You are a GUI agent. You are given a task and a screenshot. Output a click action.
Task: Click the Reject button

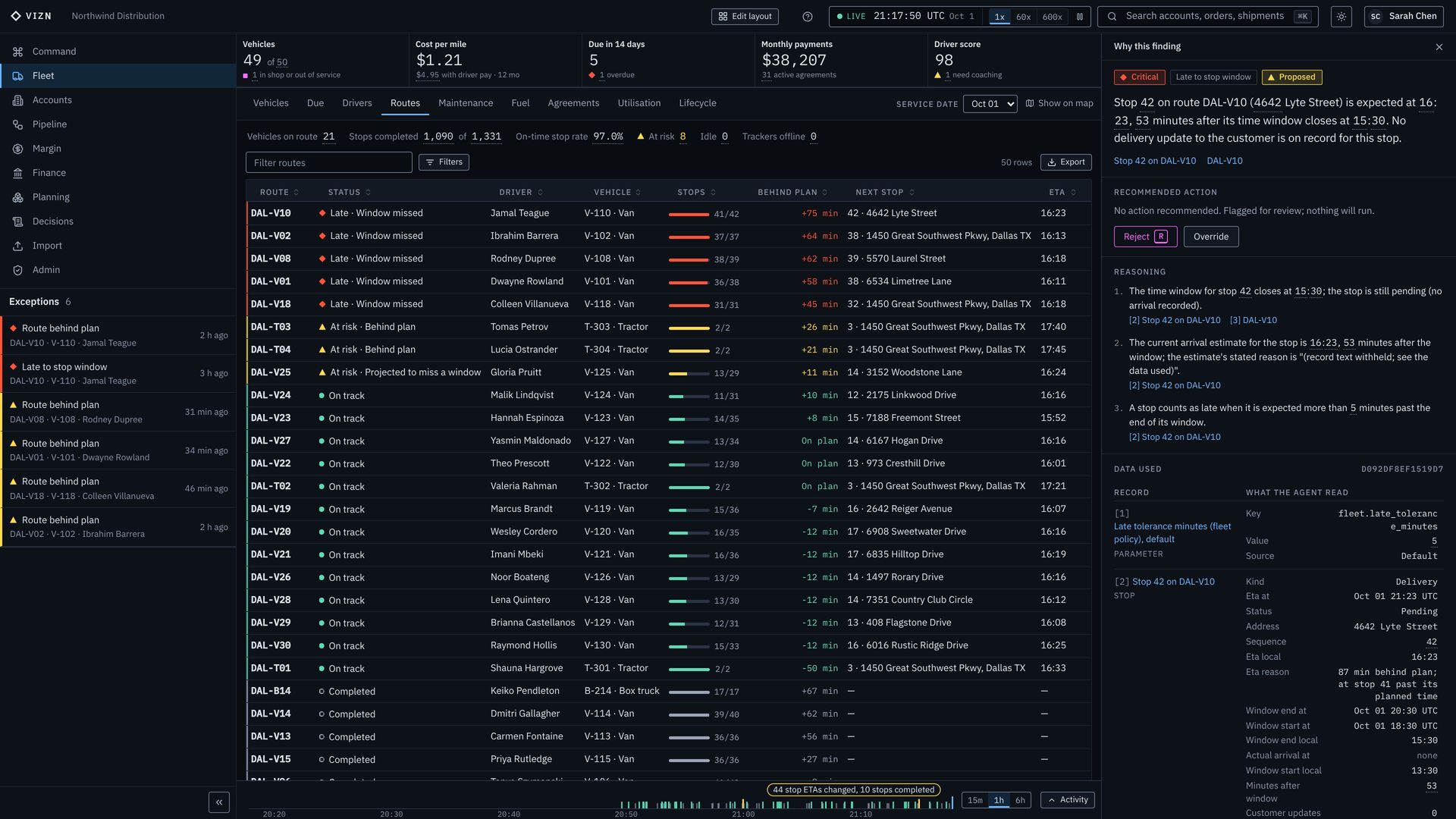pos(1145,237)
